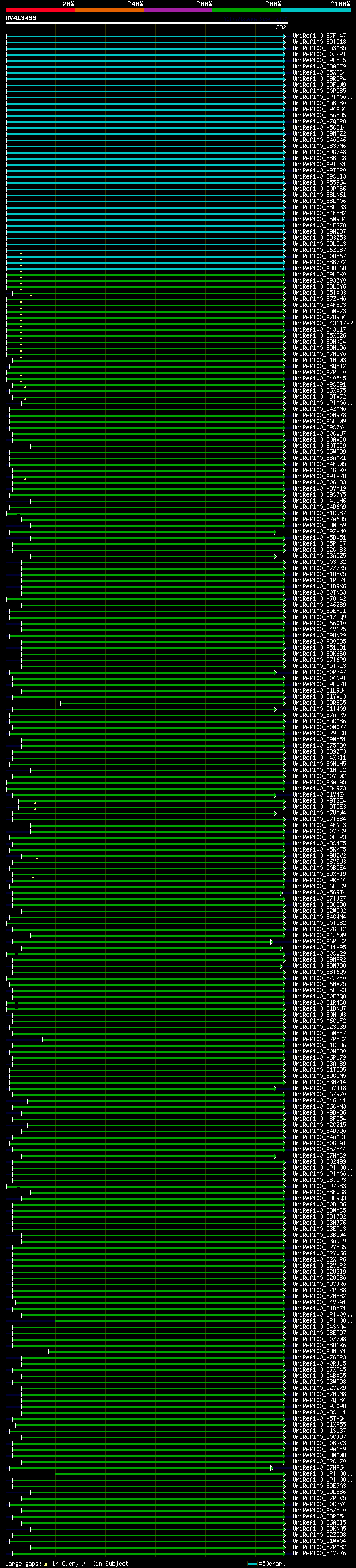
Task: Click hit label UniRef100_B9EYF5
Action: pyautogui.click(x=319, y=60)
